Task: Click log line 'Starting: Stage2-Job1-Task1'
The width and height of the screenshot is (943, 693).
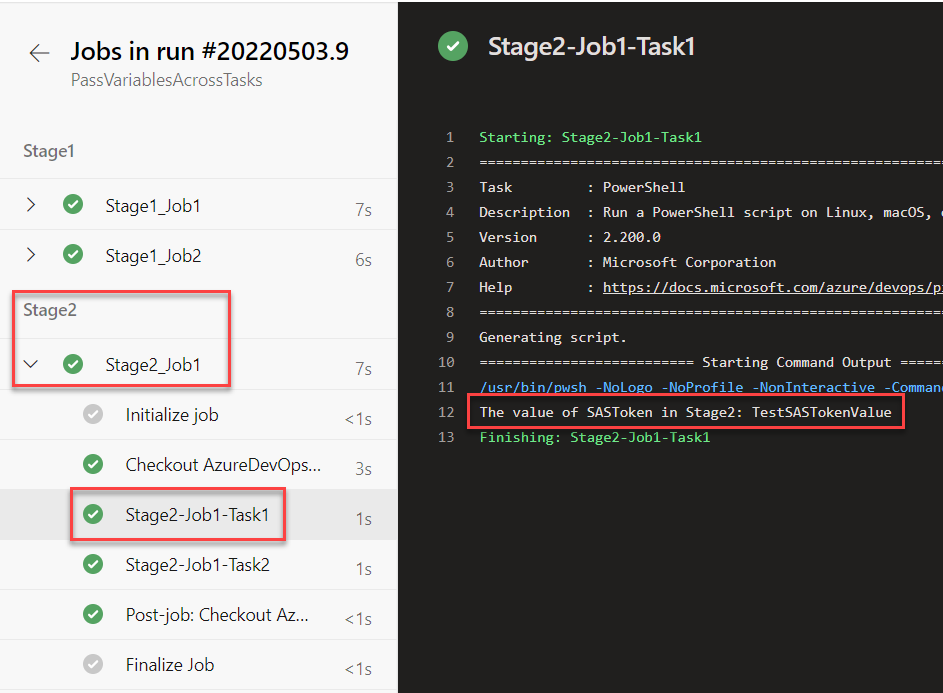Action: point(590,137)
